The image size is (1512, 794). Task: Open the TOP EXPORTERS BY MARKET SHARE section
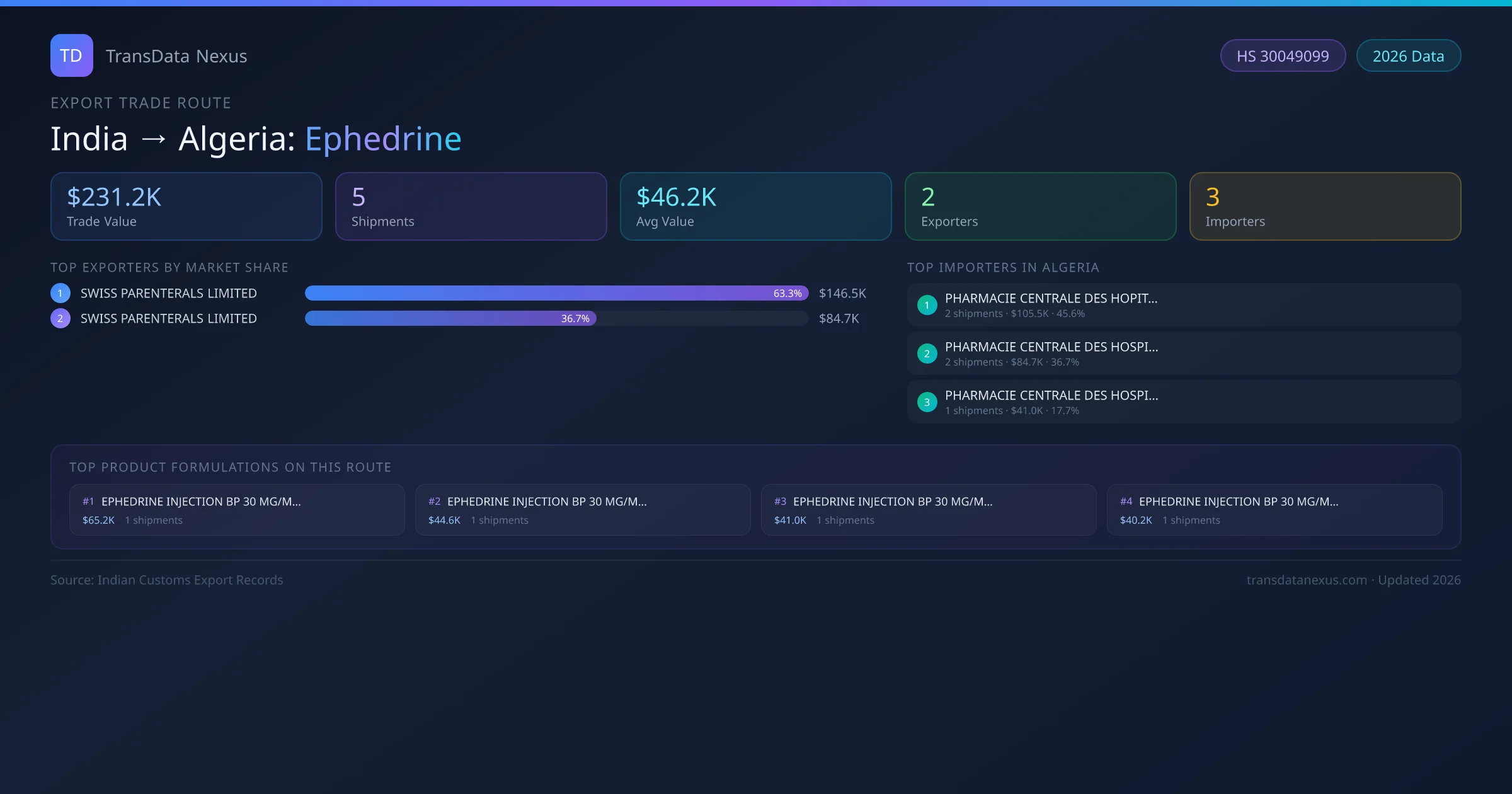[x=169, y=267]
